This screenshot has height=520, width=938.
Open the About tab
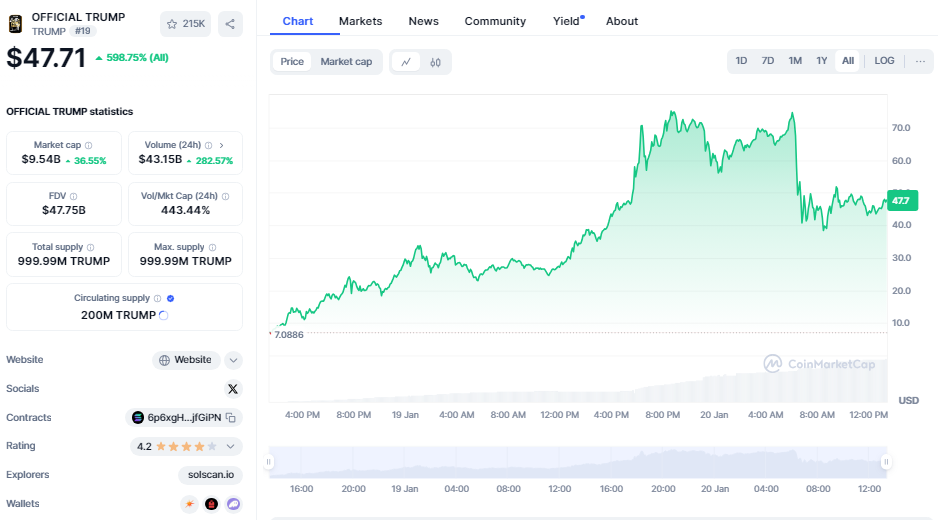tap(622, 22)
